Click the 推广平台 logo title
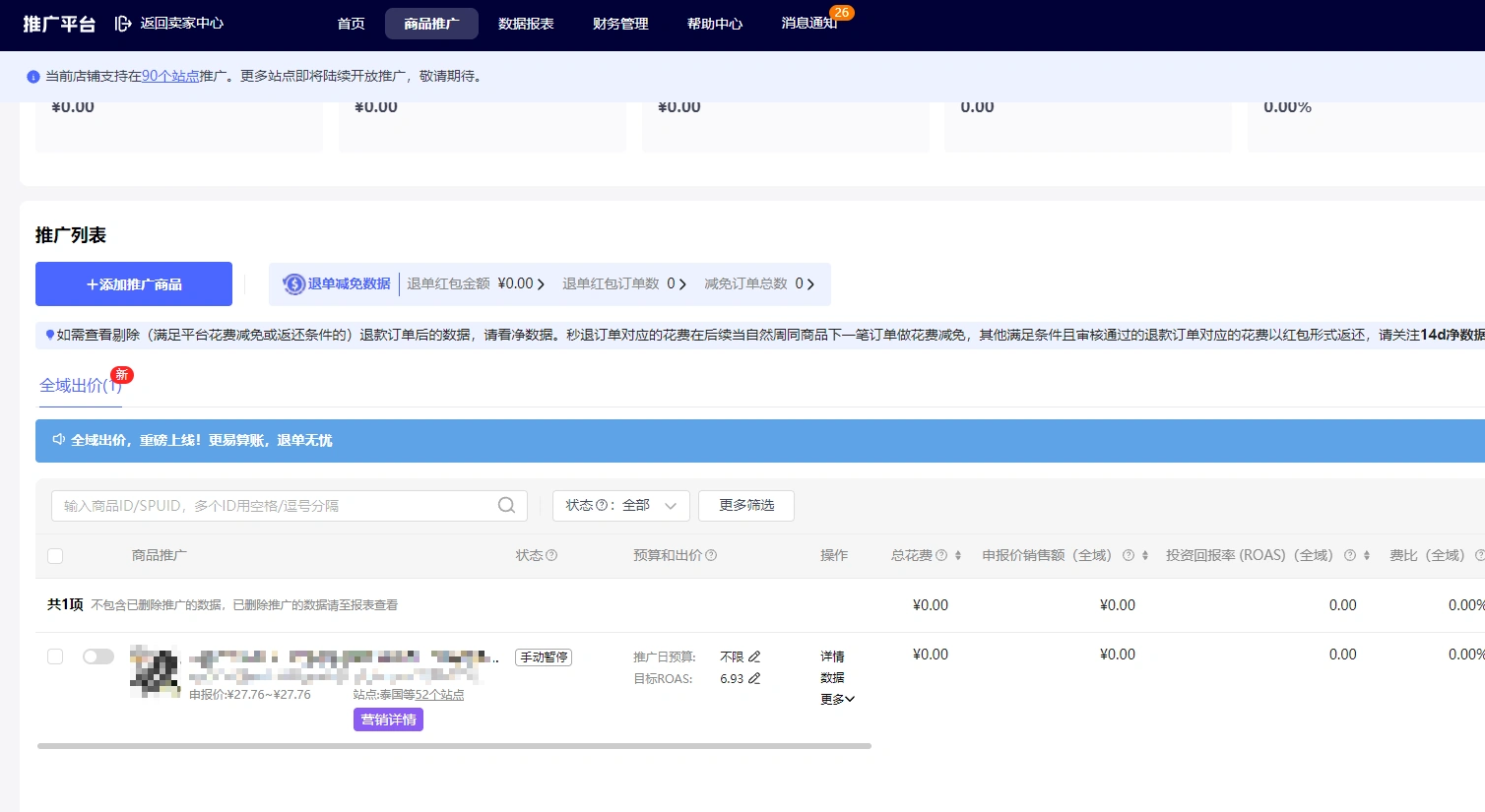The width and height of the screenshot is (1485, 812). 59,24
